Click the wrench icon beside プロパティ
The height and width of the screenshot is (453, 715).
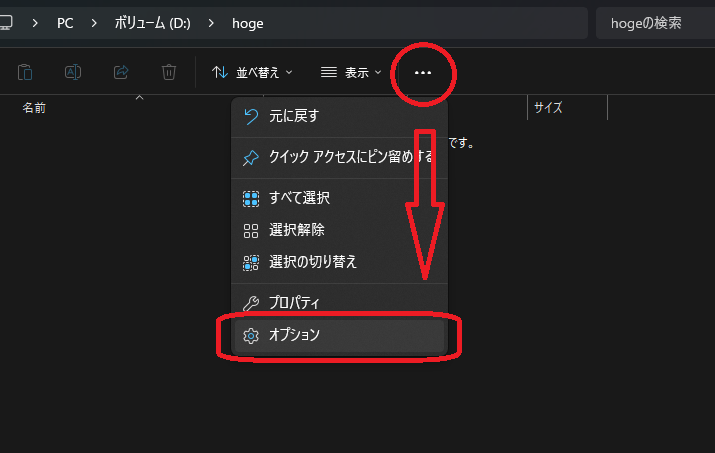point(251,303)
